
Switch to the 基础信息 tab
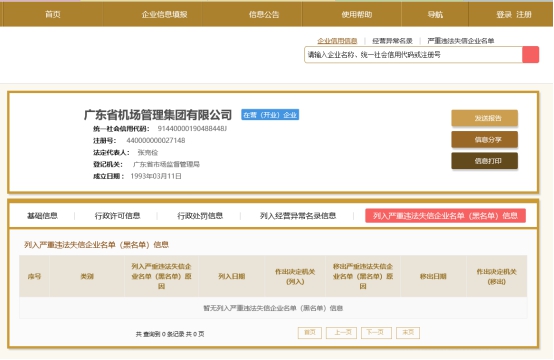pos(42,216)
